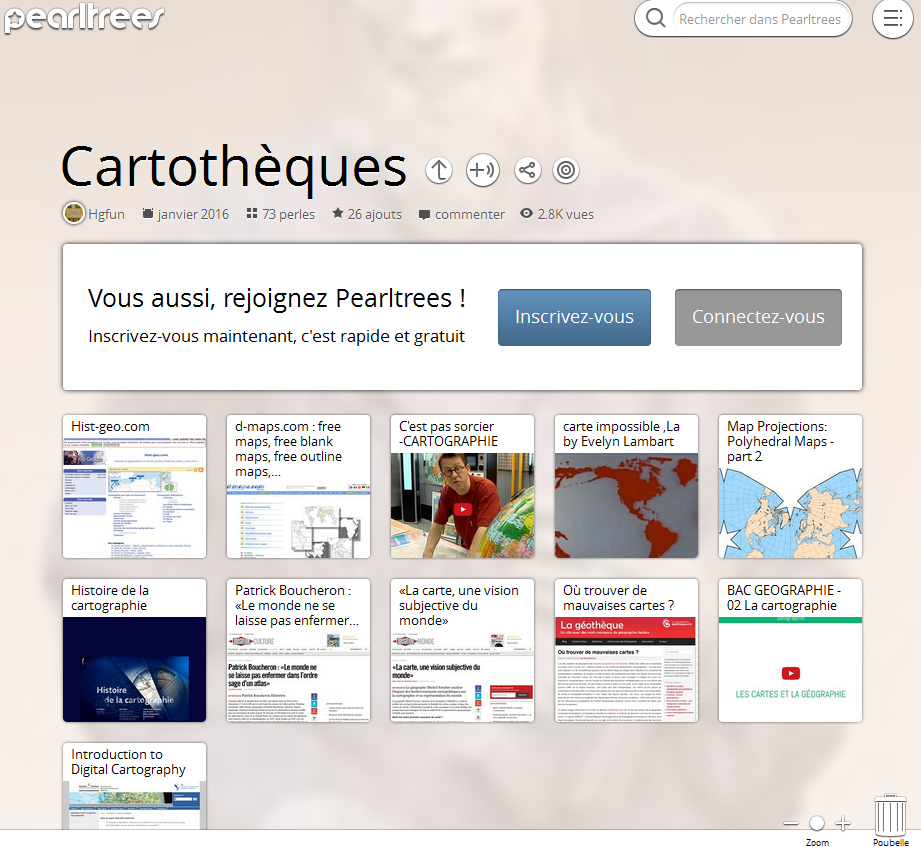Open «La carte, une vision subjective» pearl
The width and height of the screenshot is (921, 847).
[462, 650]
